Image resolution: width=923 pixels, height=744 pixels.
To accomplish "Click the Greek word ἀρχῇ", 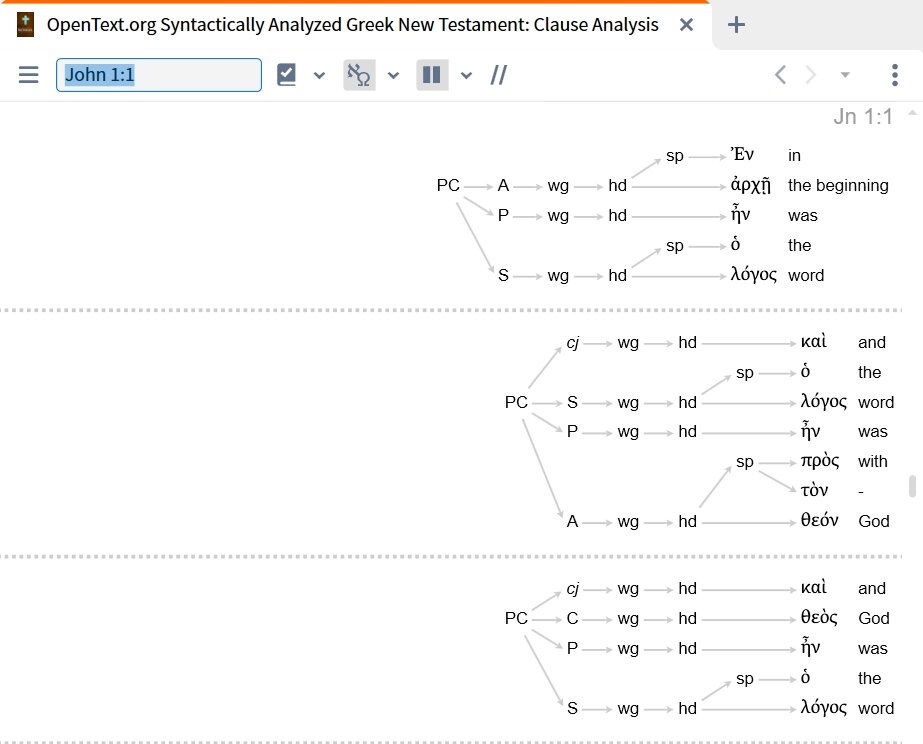I will pos(751,185).
